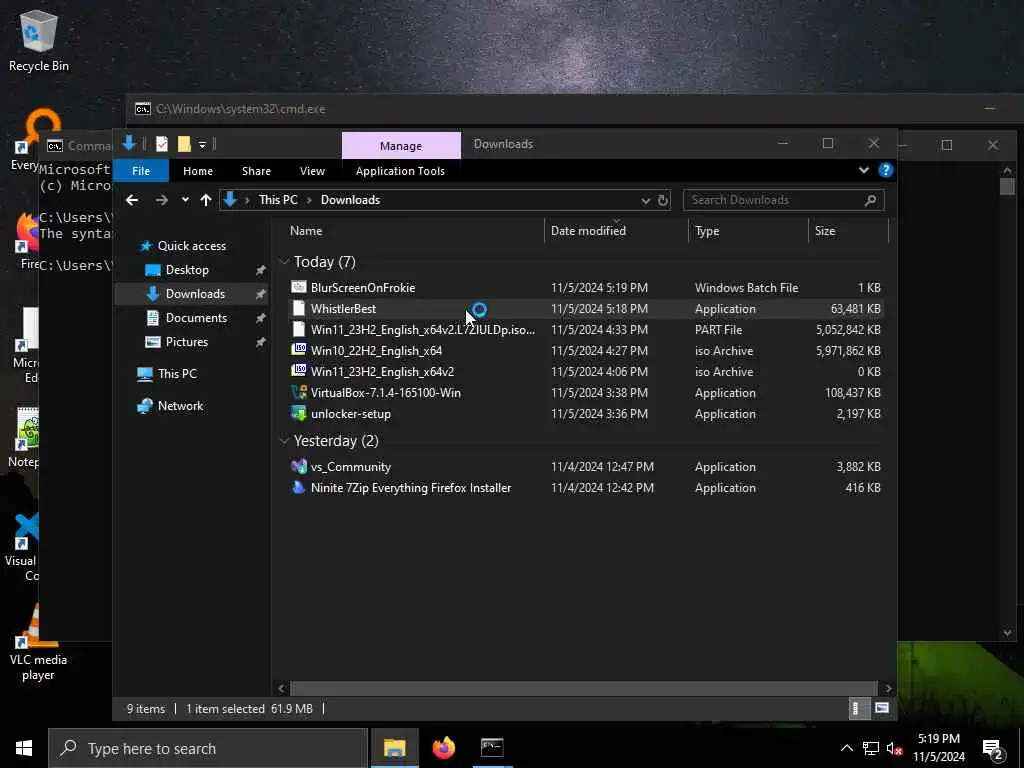Select the Manage contextual tab

(401, 146)
